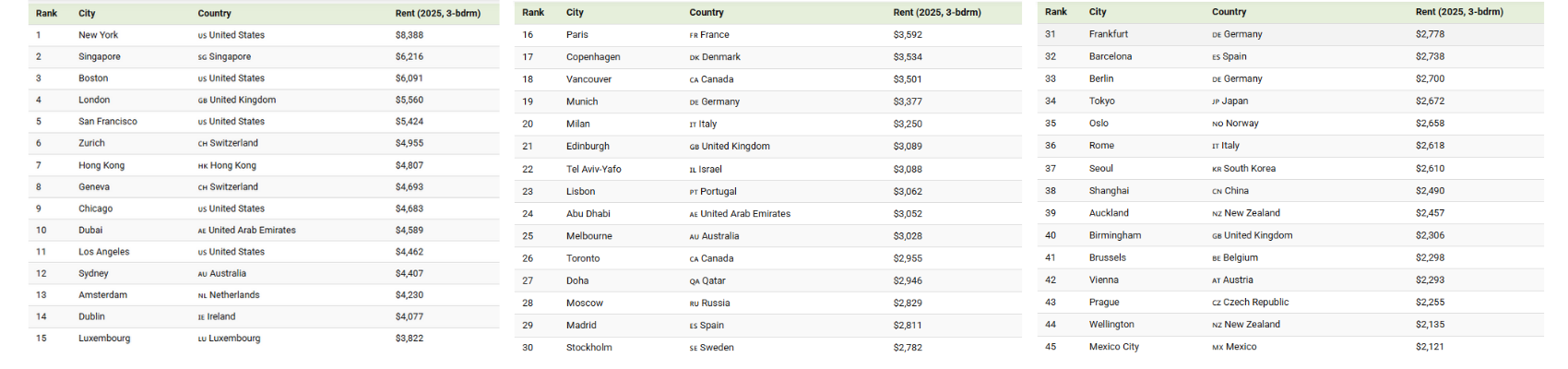Image resolution: width=1568 pixels, height=369 pixels.
Task: Click the SG country code beside Singapore
Action: [x=202, y=57]
